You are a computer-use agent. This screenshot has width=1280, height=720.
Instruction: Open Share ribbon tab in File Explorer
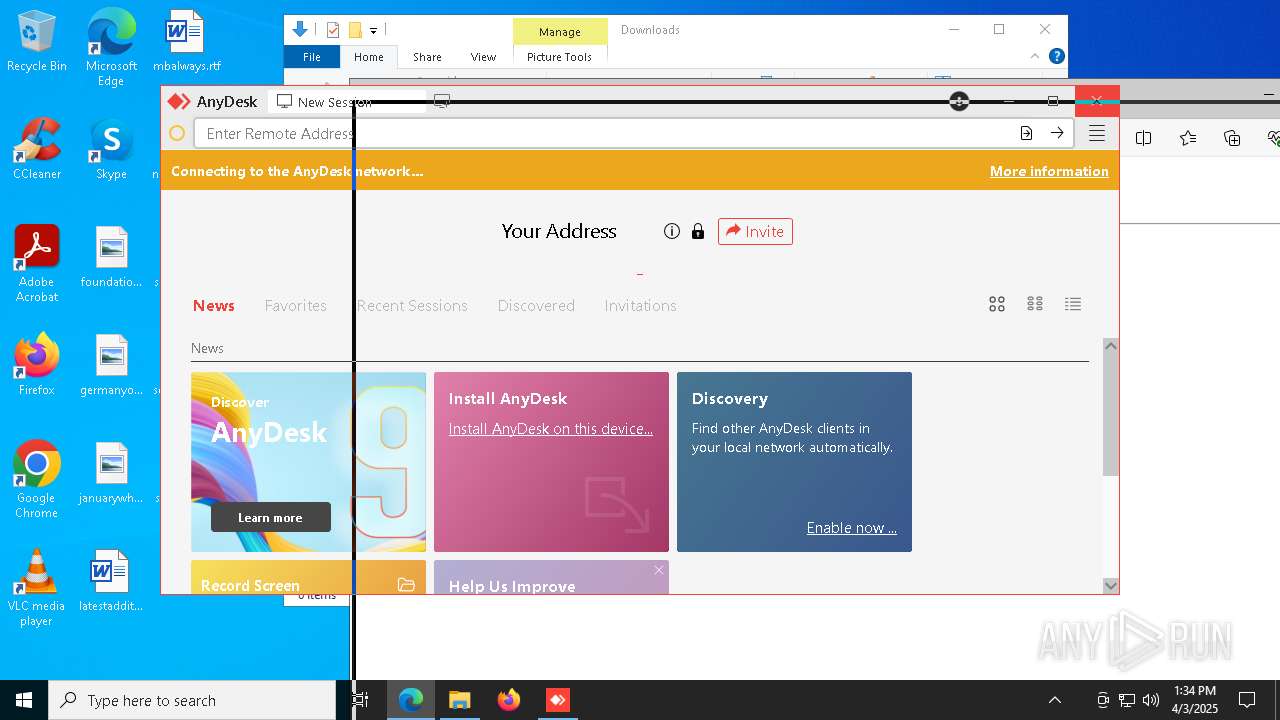click(427, 57)
